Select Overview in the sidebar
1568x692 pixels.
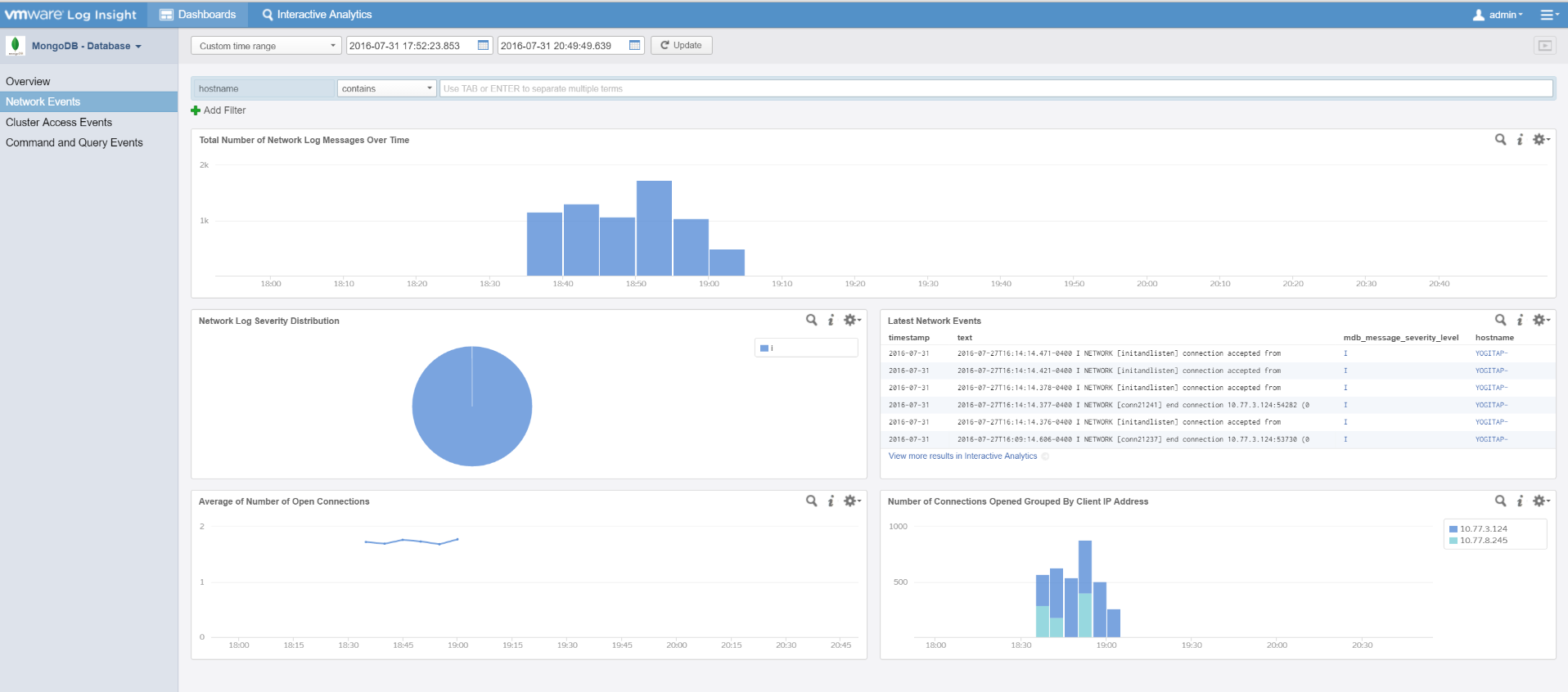point(28,82)
